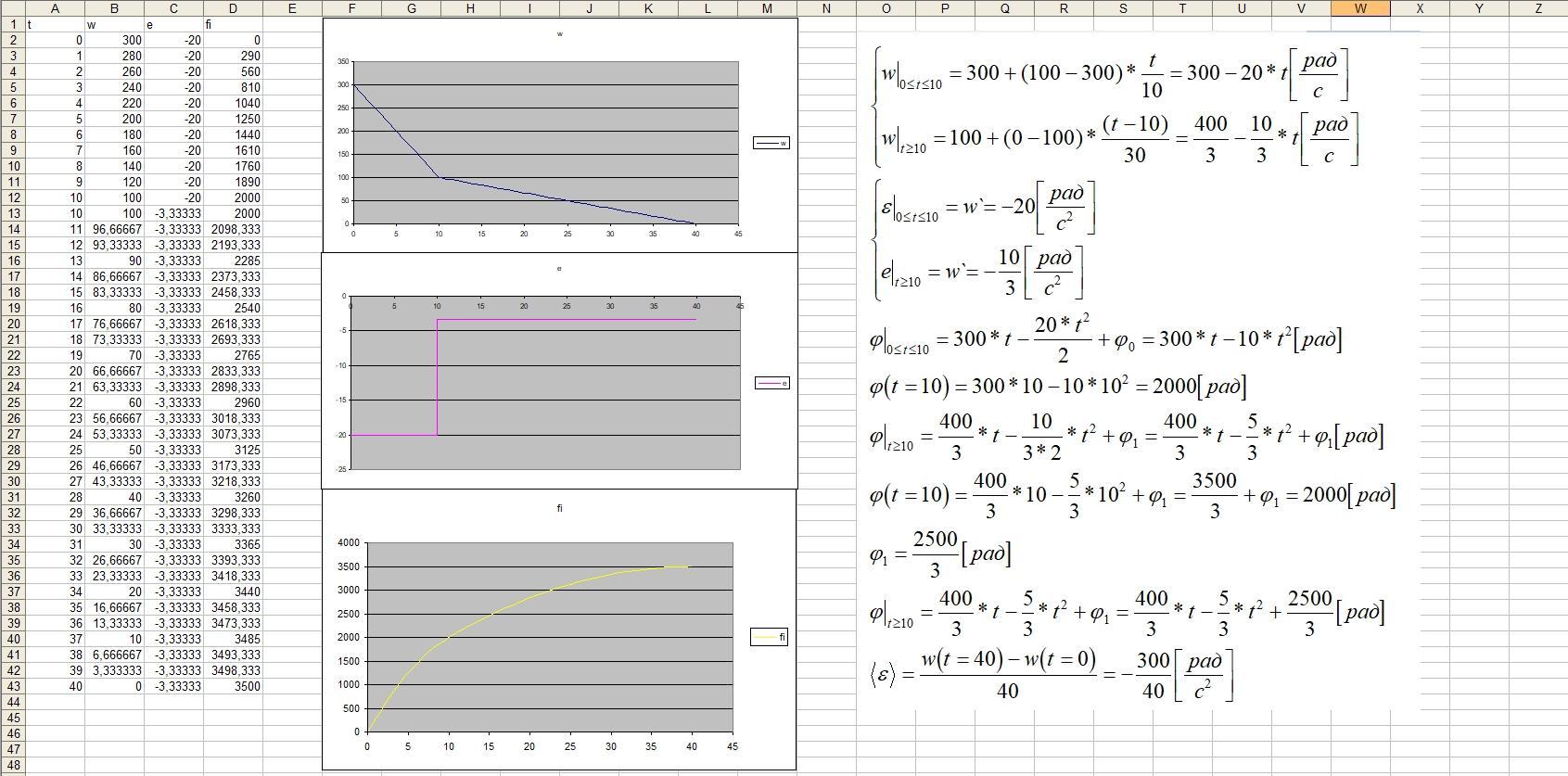Click the title "fi" above the bottom chart
This screenshot has width=1568, height=776.
point(560,508)
